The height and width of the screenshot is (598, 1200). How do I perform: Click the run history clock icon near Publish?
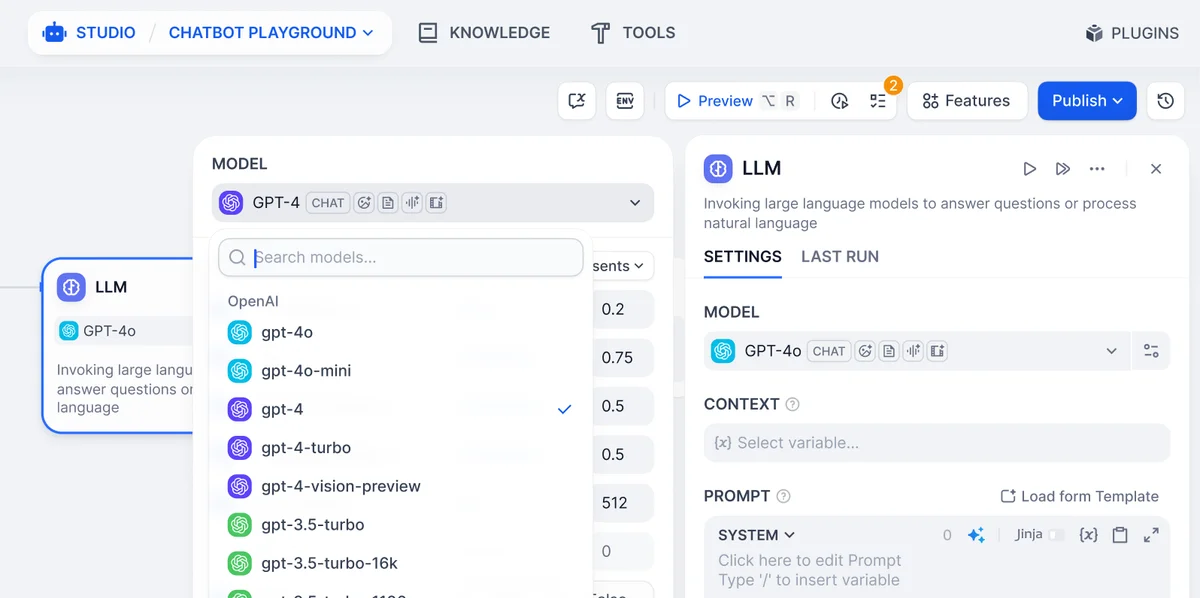click(1165, 101)
